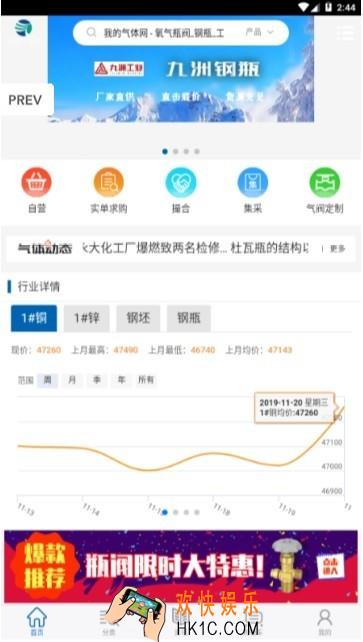
Task: Select the 1#铜 tab
Action: coord(34,318)
